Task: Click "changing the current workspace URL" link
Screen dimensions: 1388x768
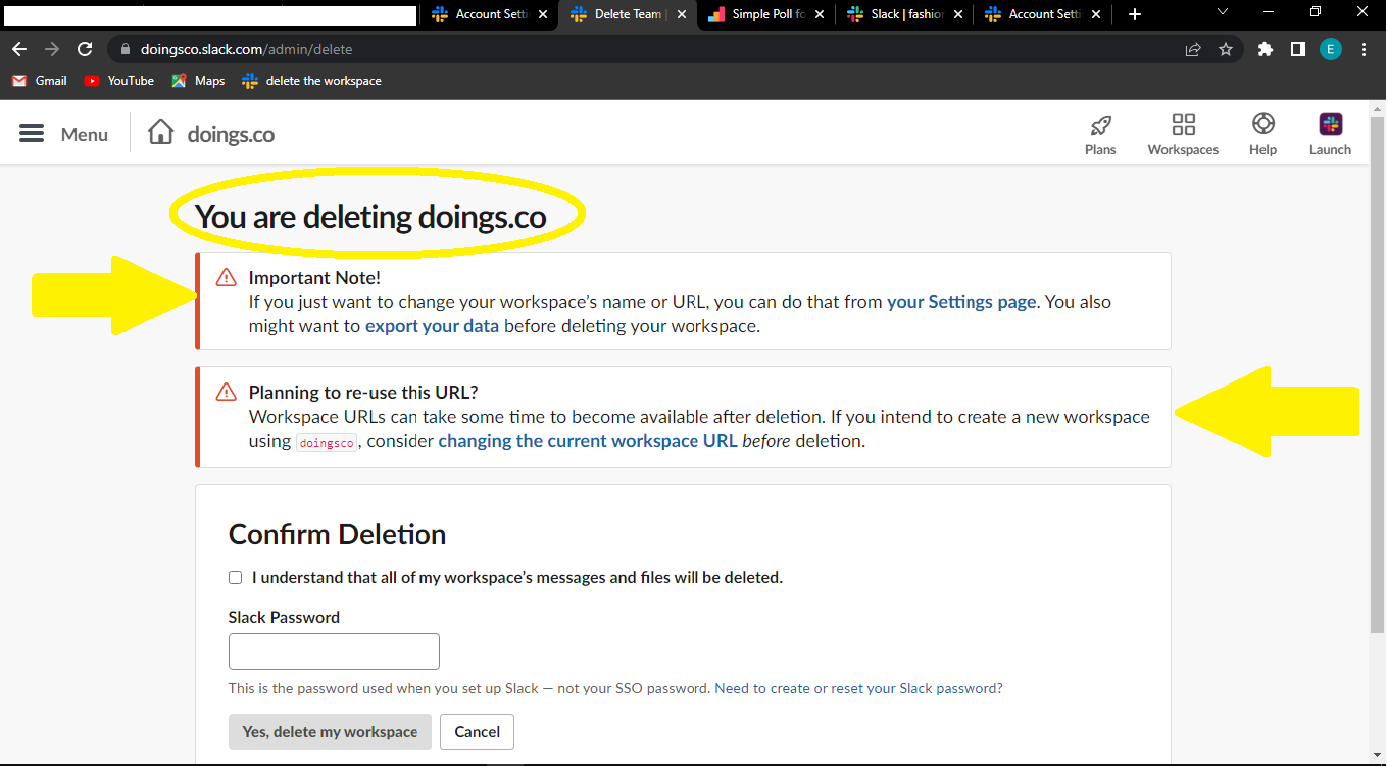Action: pos(588,441)
